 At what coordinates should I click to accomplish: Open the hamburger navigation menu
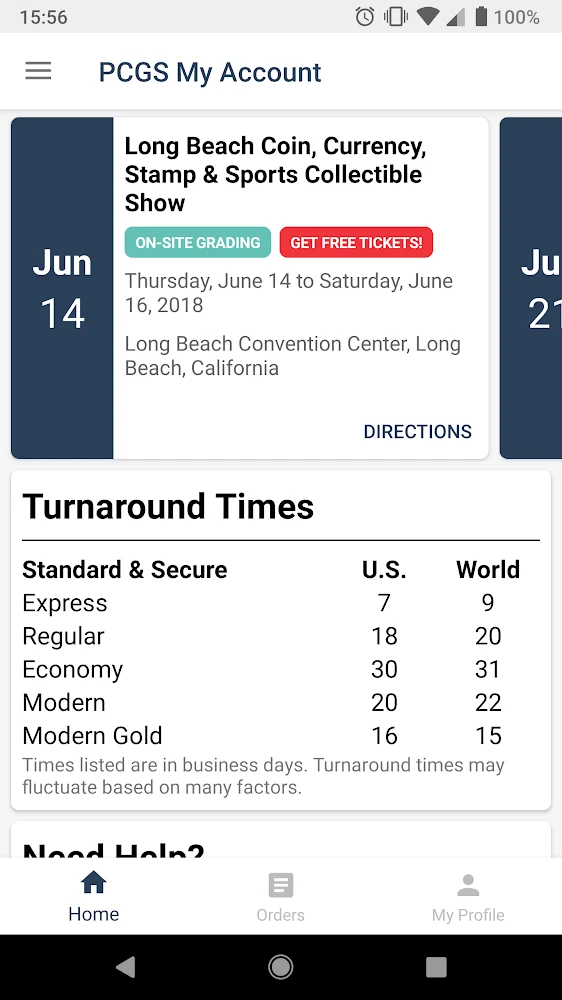(x=38, y=71)
